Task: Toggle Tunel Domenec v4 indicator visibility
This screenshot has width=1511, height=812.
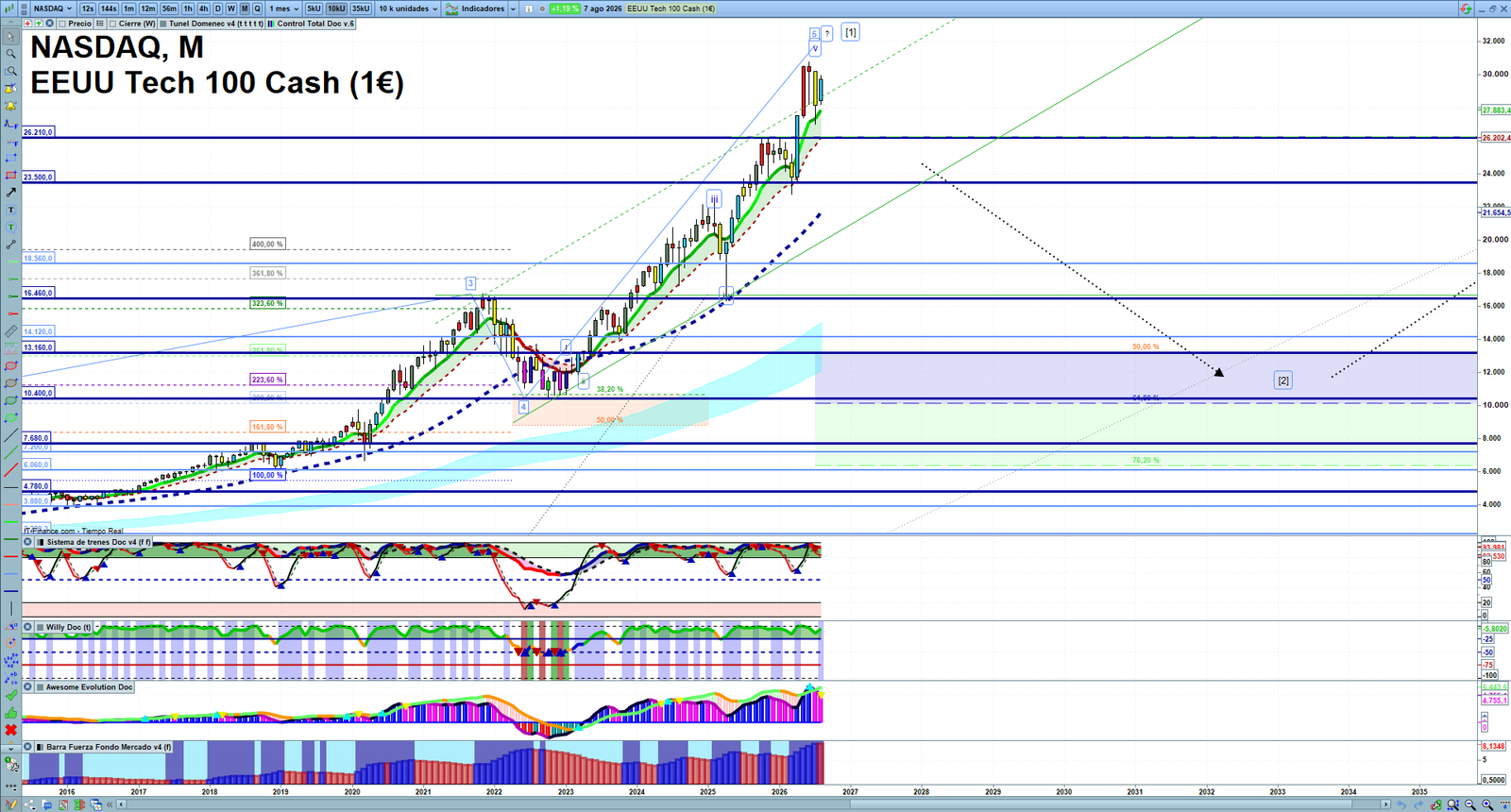Action: click(x=162, y=23)
